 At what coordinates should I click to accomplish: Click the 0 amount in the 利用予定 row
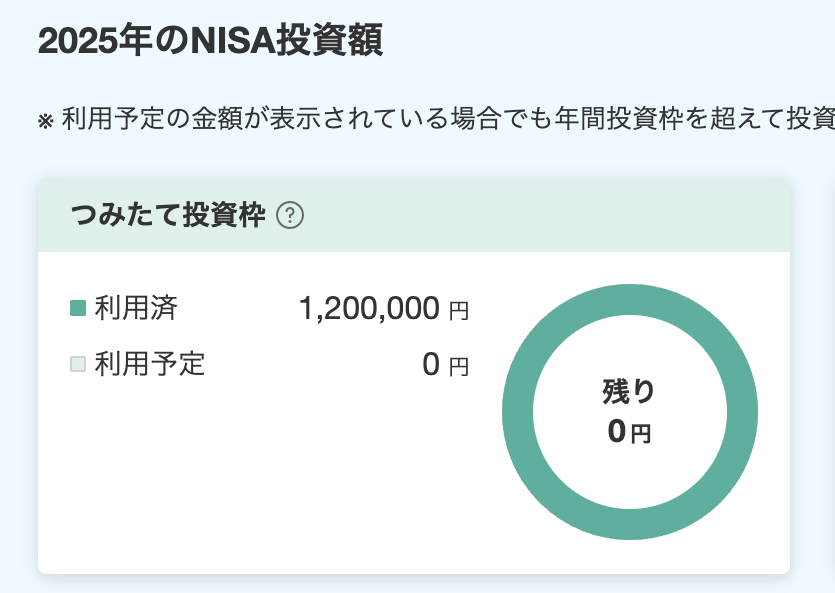(x=431, y=365)
